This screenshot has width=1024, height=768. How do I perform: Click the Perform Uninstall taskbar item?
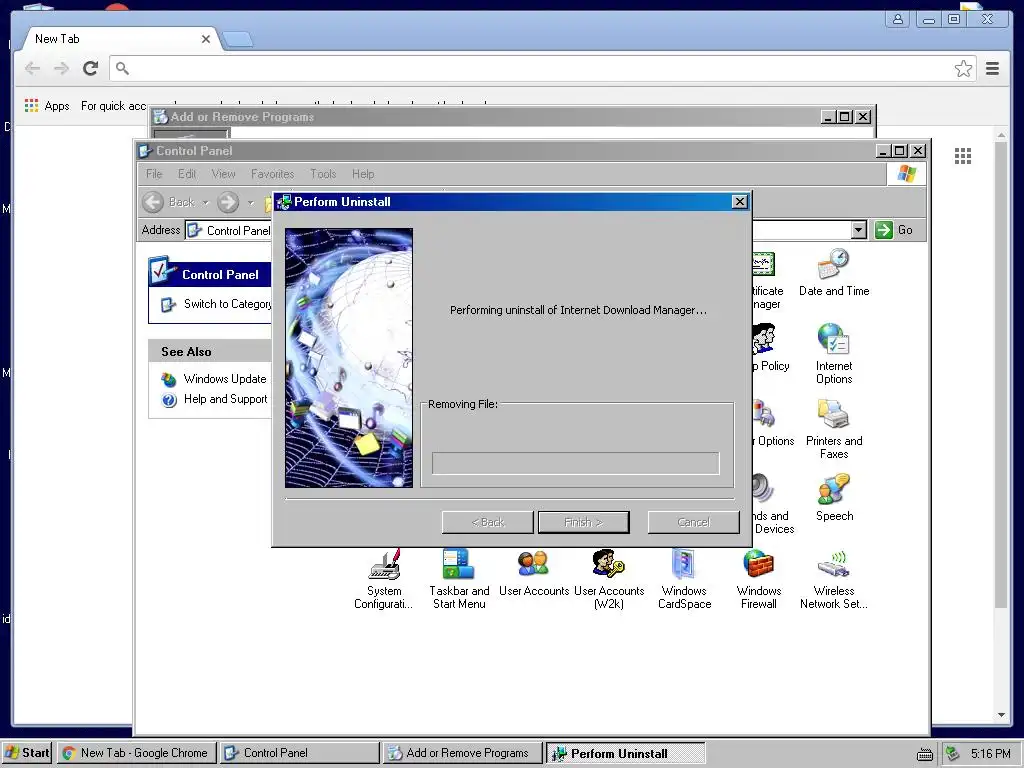tap(625, 753)
